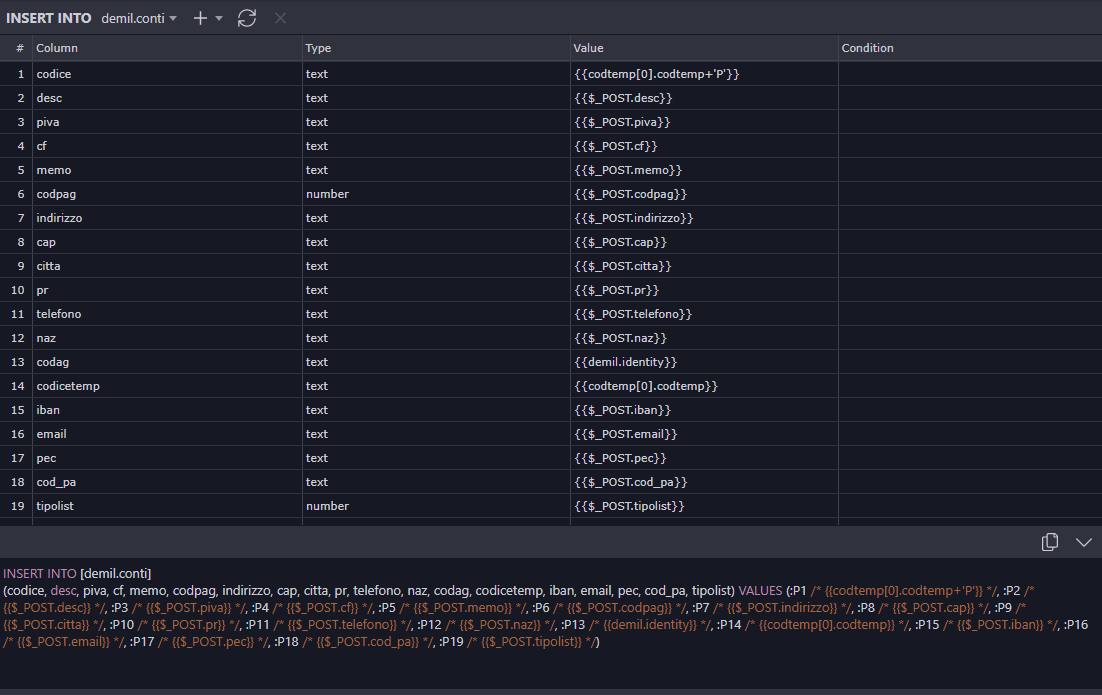Screen dimensions: 1102x695
Task: Click the refresh columns icon
Action: [x=247, y=18]
